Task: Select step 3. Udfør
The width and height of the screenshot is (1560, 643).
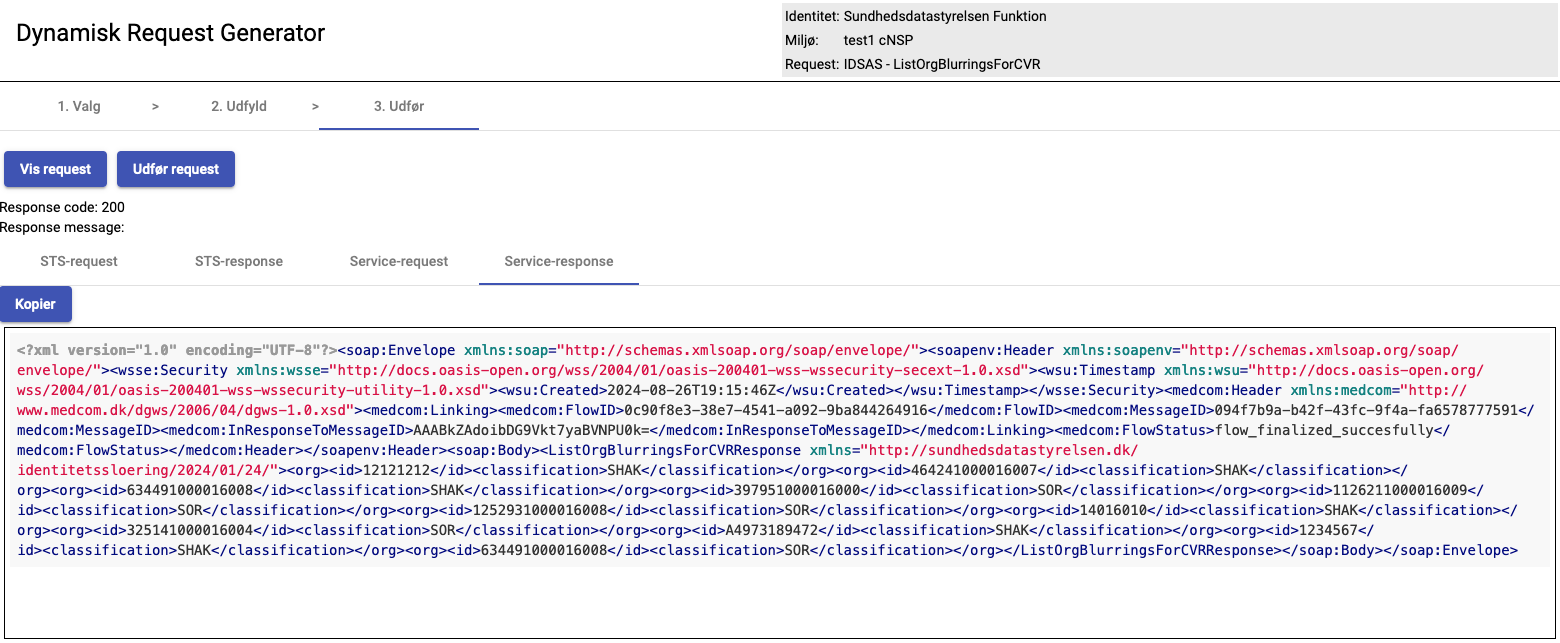Action: (399, 106)
